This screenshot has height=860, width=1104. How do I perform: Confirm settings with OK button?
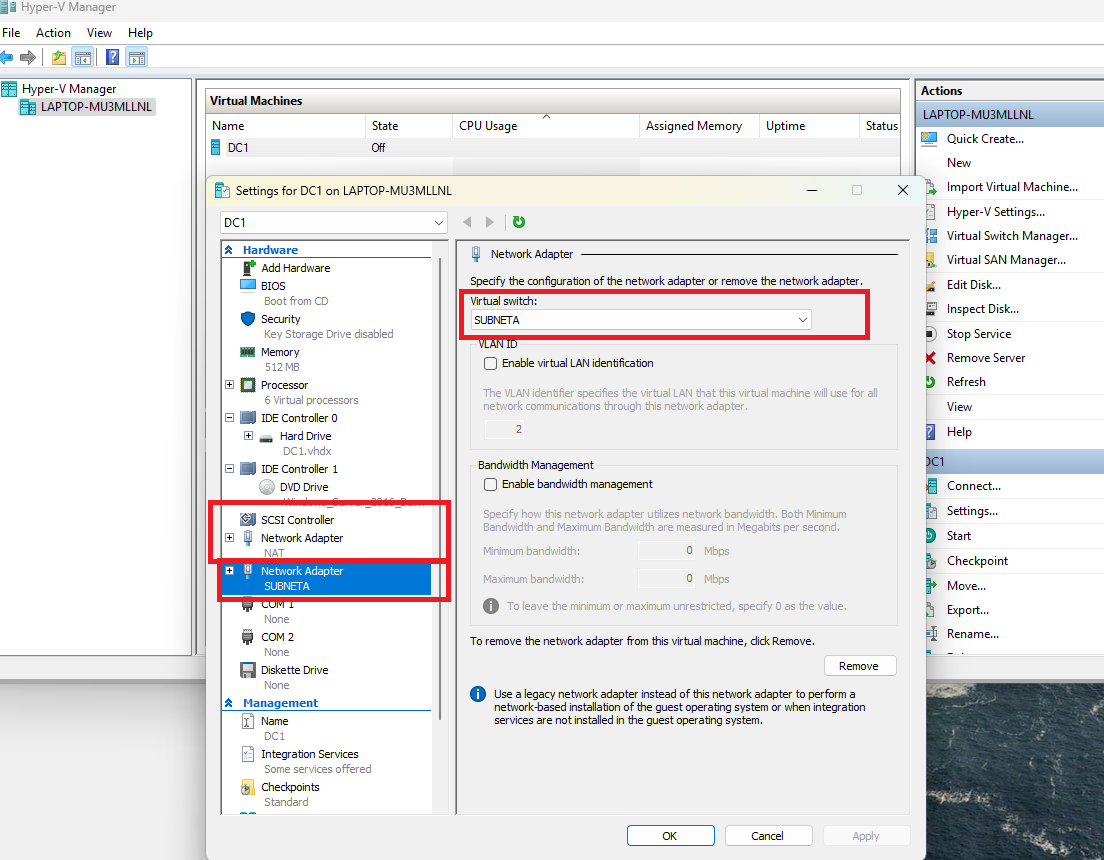tap(670, 835)
